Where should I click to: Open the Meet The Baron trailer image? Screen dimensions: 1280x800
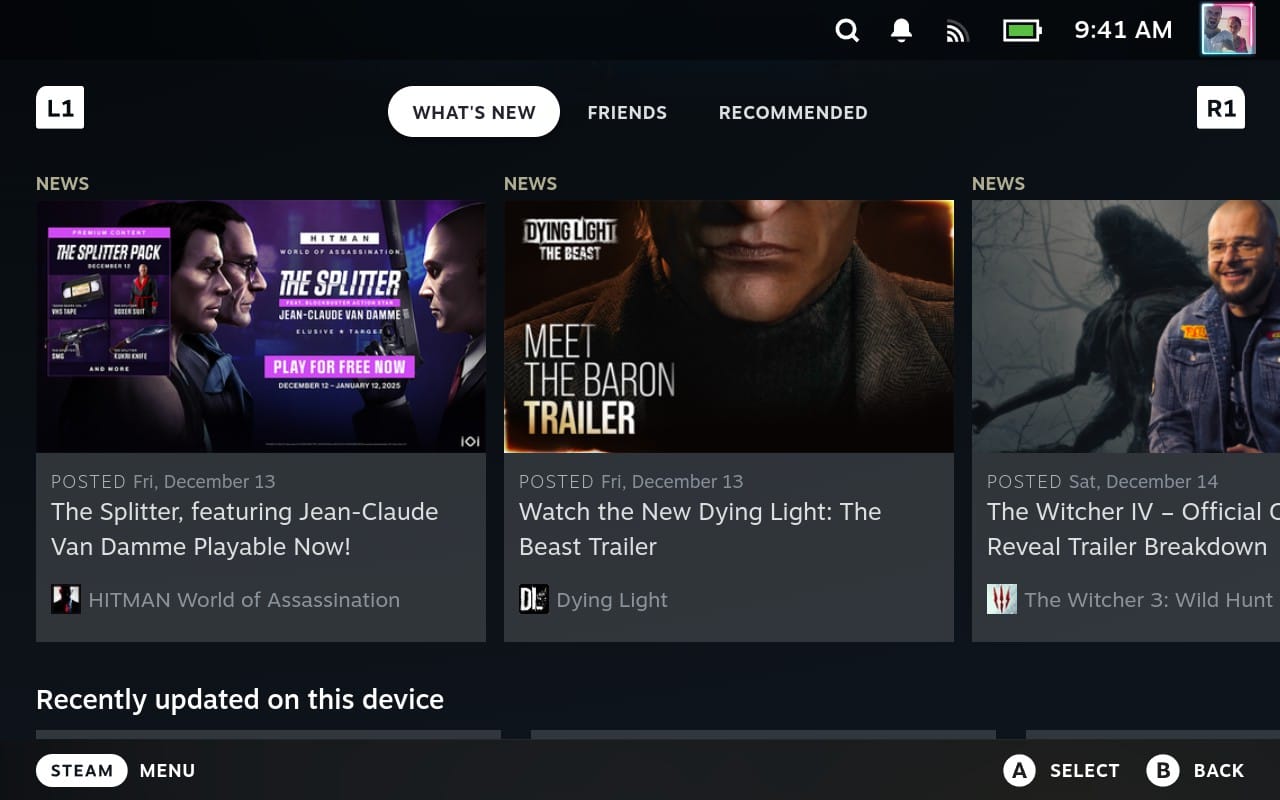click(729, 326)
